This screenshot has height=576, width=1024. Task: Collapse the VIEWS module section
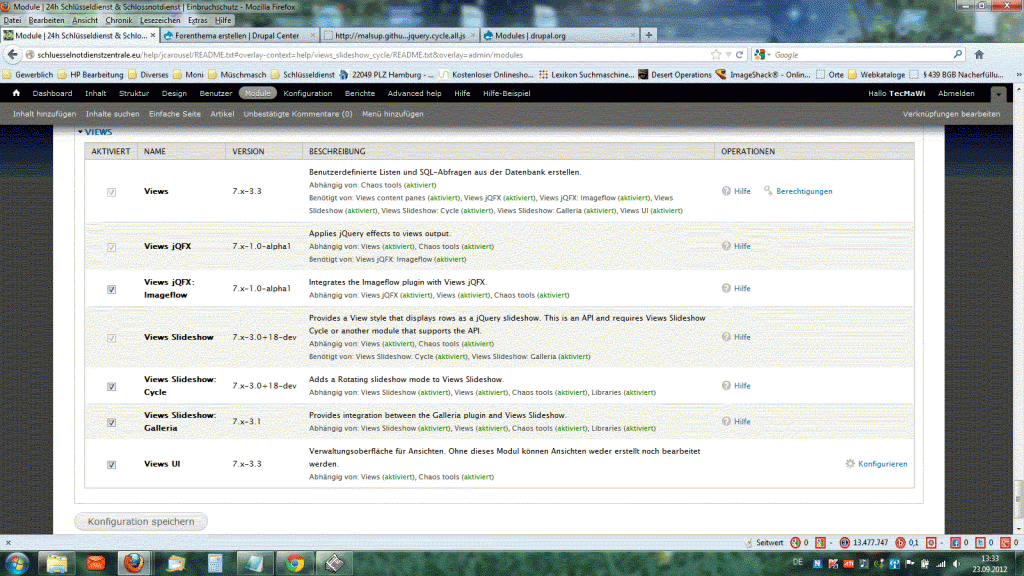(96, 132)
